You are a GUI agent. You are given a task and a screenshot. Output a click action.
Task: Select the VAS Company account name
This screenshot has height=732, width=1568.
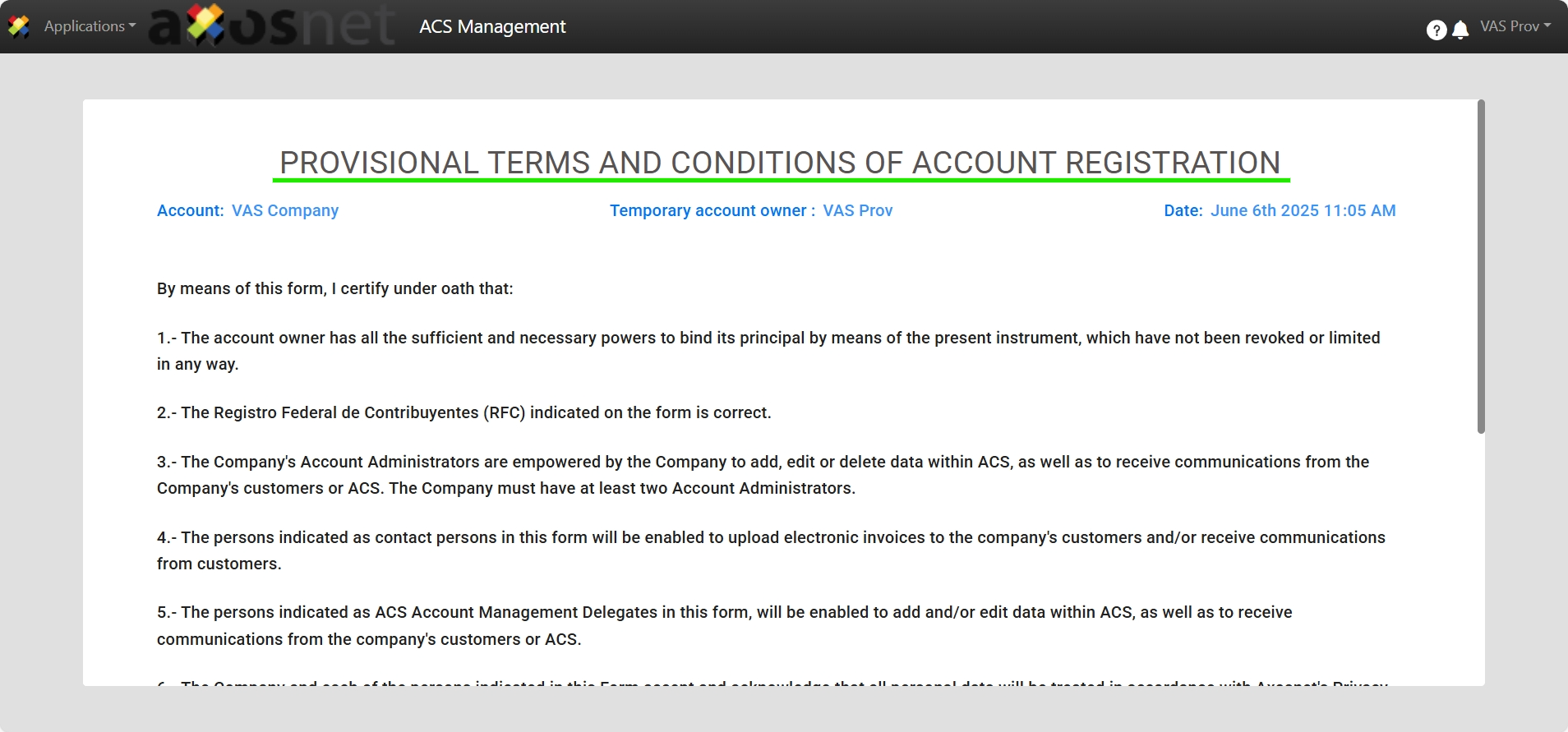coord(285,210)
